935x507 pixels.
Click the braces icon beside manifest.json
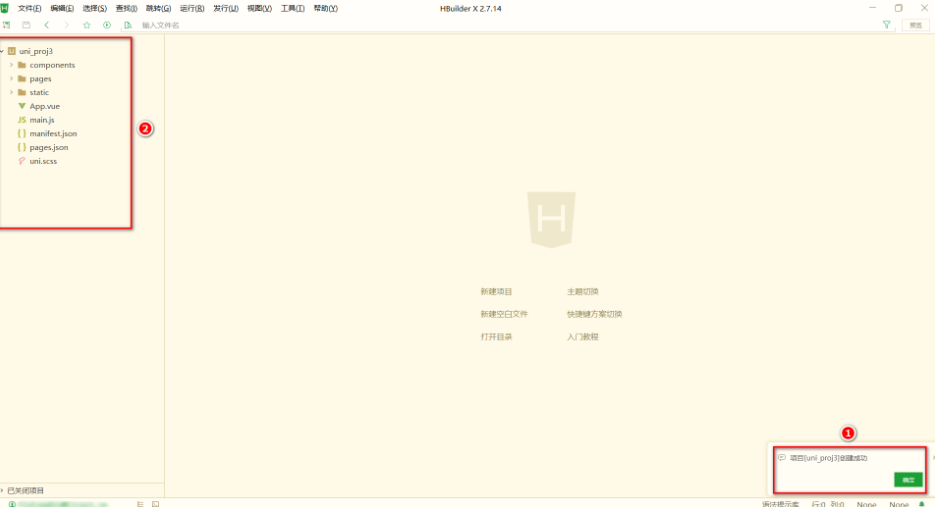pos(22,134)
